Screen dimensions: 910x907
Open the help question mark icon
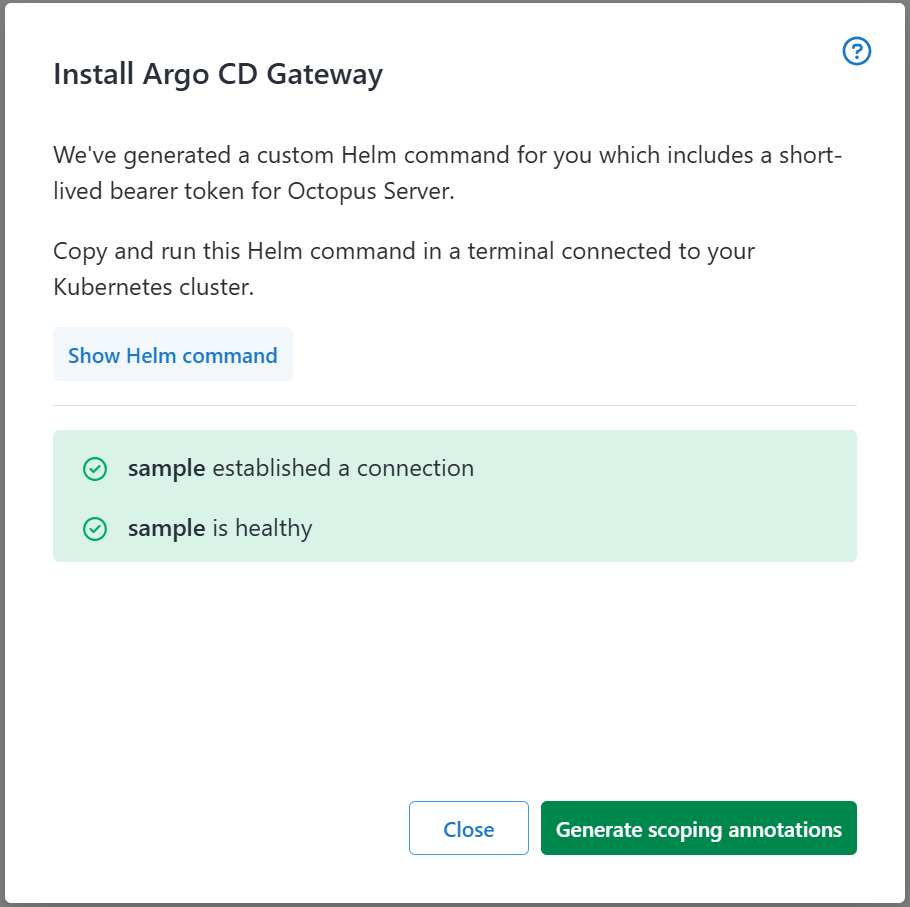[x=857, y=51]
